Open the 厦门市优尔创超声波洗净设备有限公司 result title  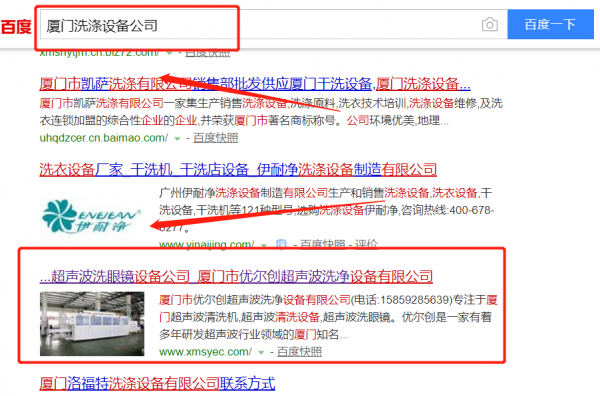(236, 276)
